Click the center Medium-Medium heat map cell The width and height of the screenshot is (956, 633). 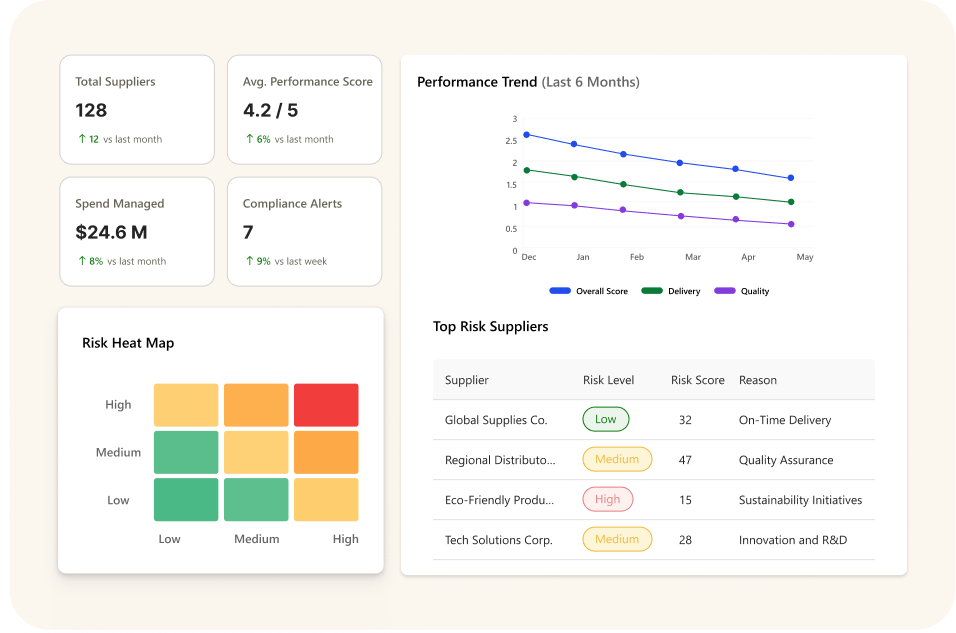(x=256, y=452)
